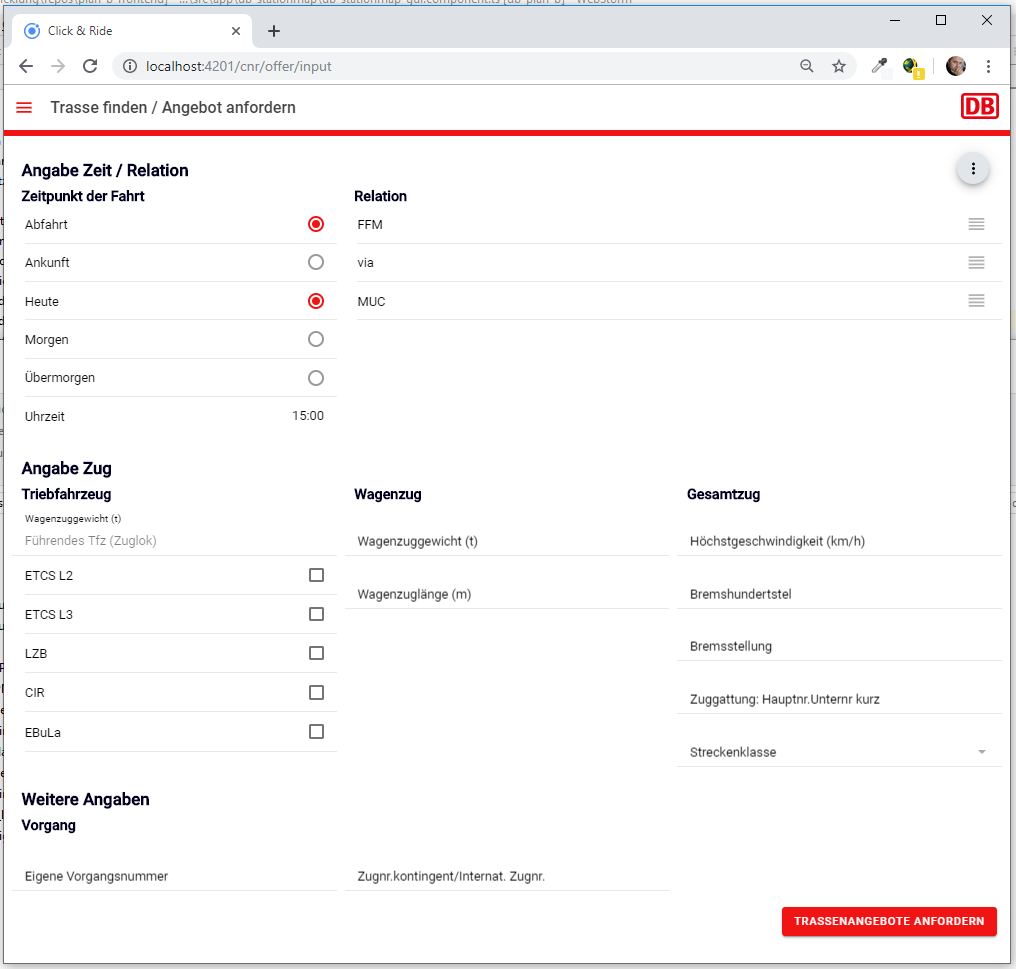1016x969 pixels.
Task: Open a new browser tab
Action: pyautogui.click(x=274, y=31)
